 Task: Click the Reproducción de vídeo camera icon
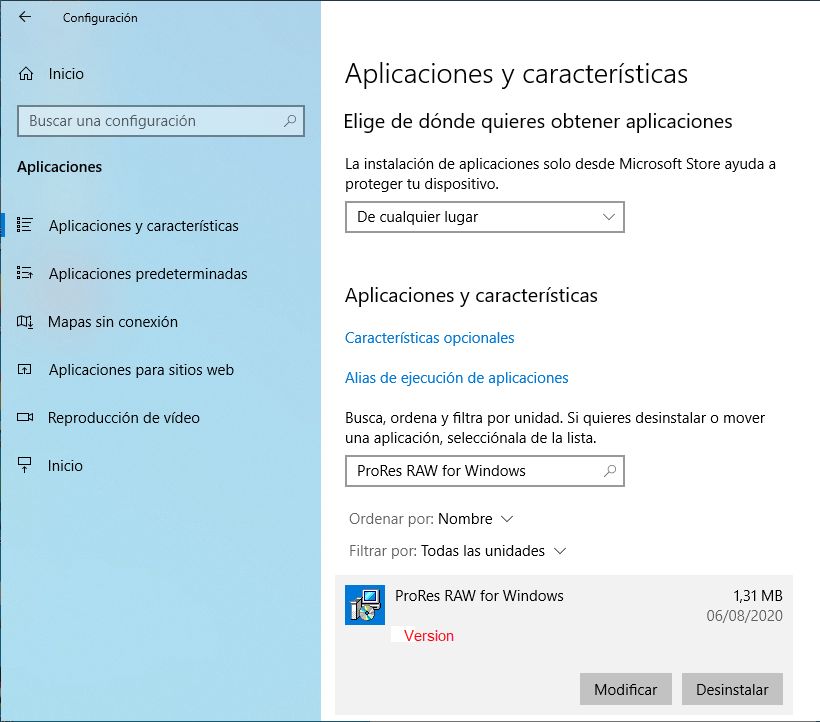[x=25, y=417]
